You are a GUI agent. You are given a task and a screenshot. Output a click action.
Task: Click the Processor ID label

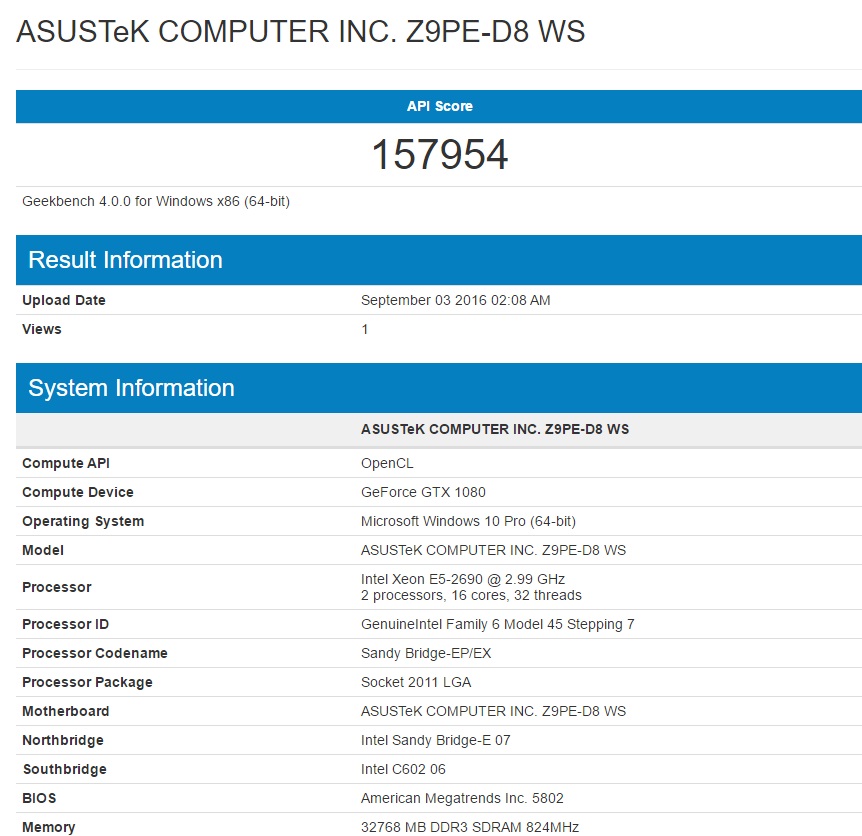tap(65, 624)
